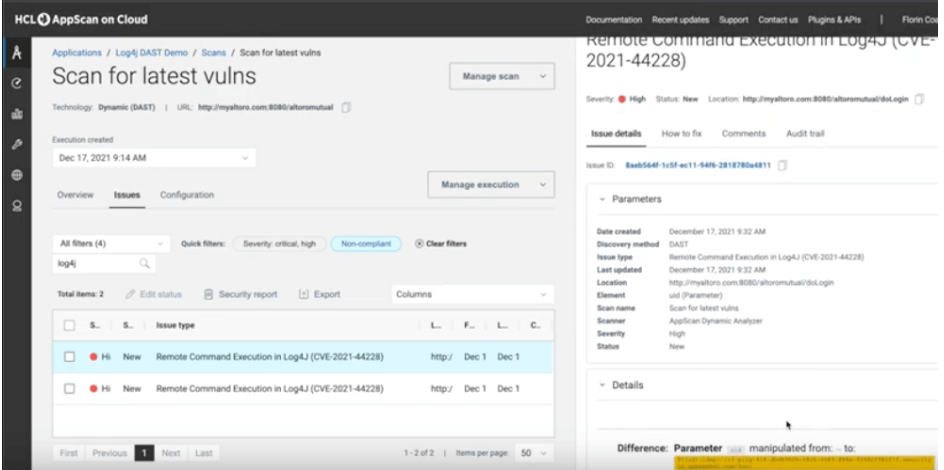Image resolution: width=944 pixels, height=470 pixels.
Task: Open the All filters (4) dropdown
Action: [111, 244]
